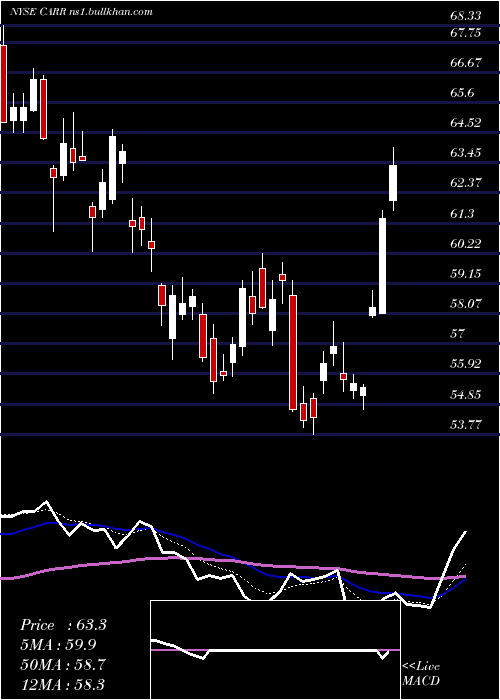
Task: Click the 62.37 price axis label
Action: (x=466, y=183)
